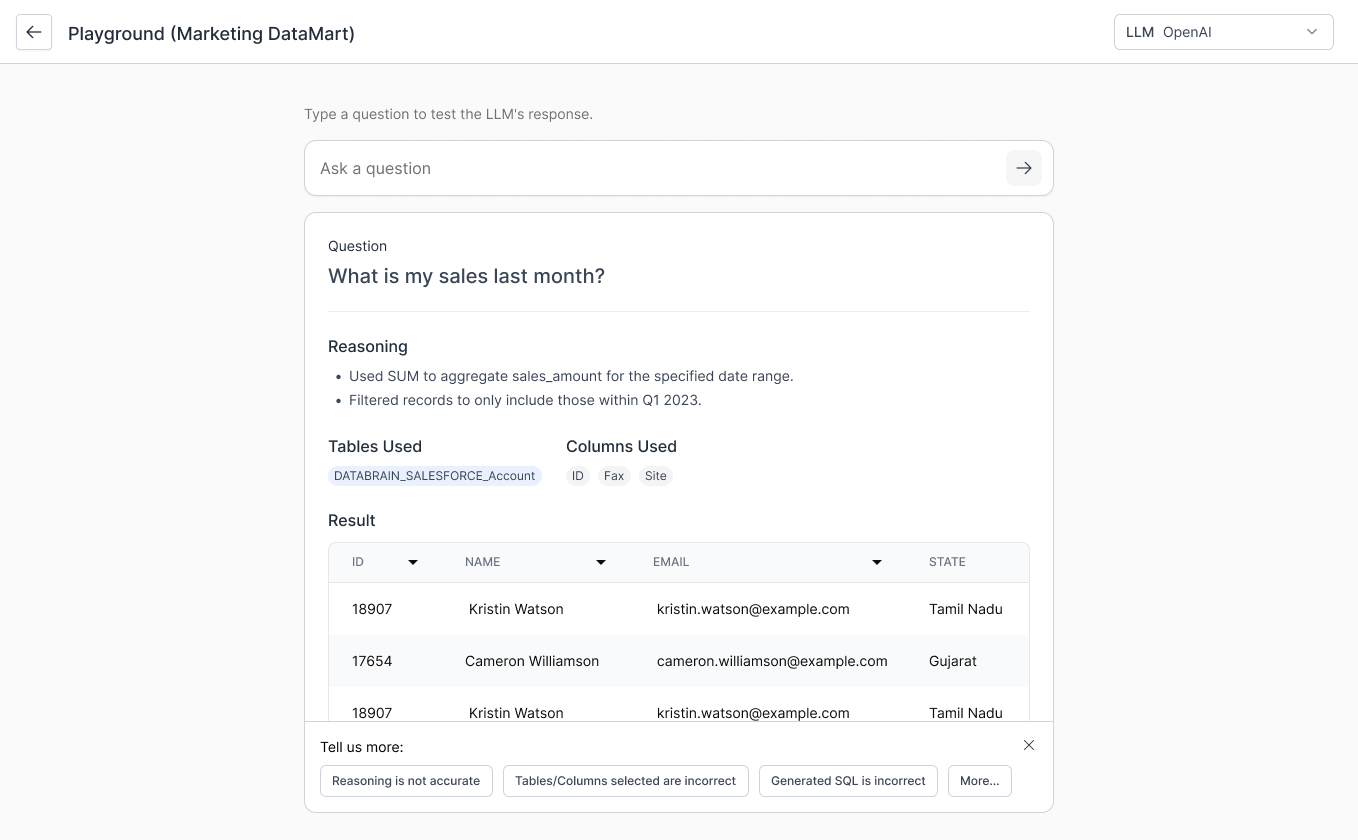Open the EMAIL column sort arrow
The image size is (1358, 840).
877,562
